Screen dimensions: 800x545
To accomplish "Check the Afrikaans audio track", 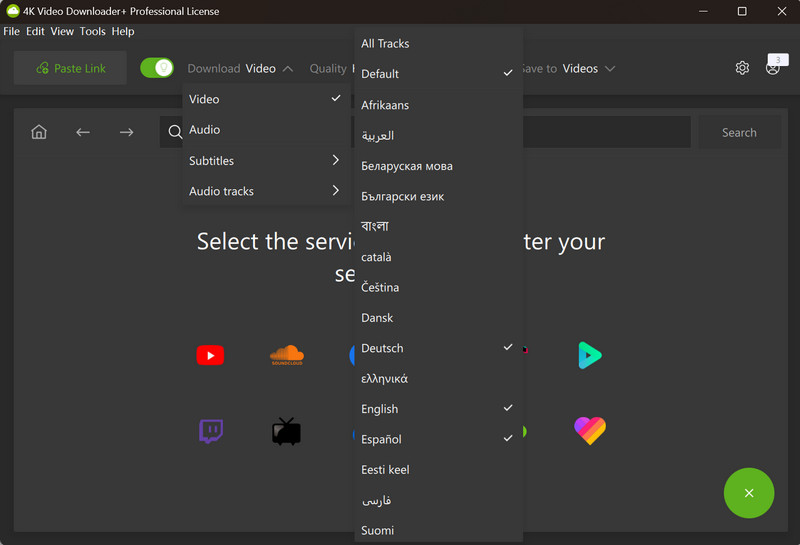I will click(438, 105).
